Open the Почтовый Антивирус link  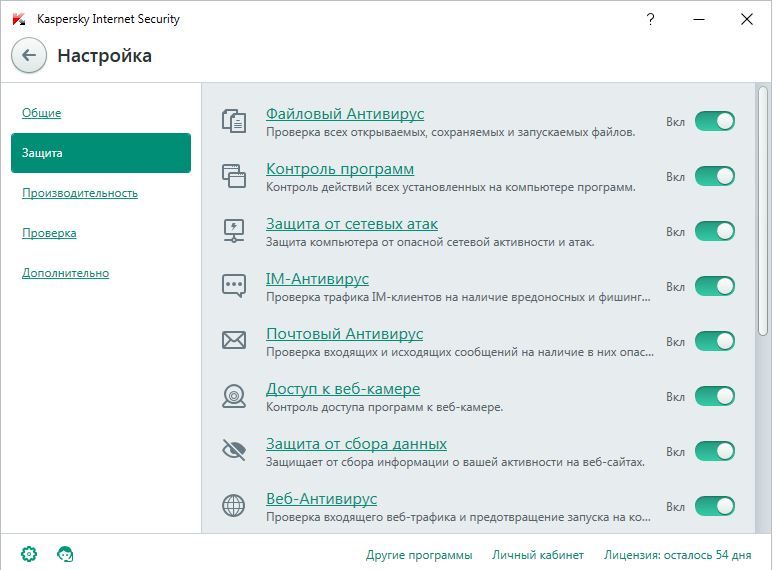pos(344,334)
